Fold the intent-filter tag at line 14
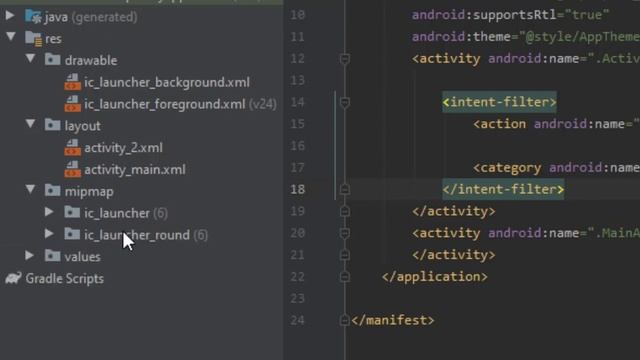This screenshot has width=640, height=360. click(x=344, y=102)
